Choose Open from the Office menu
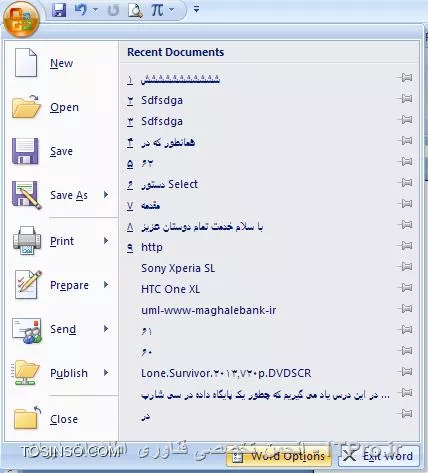This screenshot has height=473, width=428. 62,107
